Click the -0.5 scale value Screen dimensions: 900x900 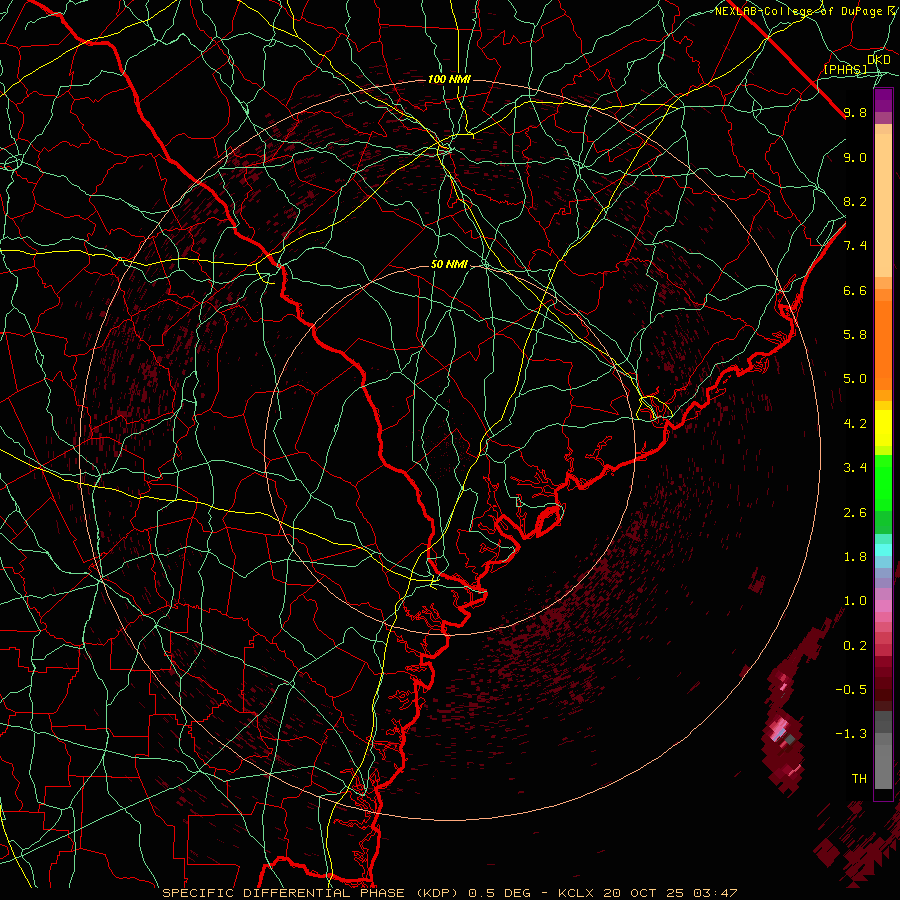click(x=851, y=690)
